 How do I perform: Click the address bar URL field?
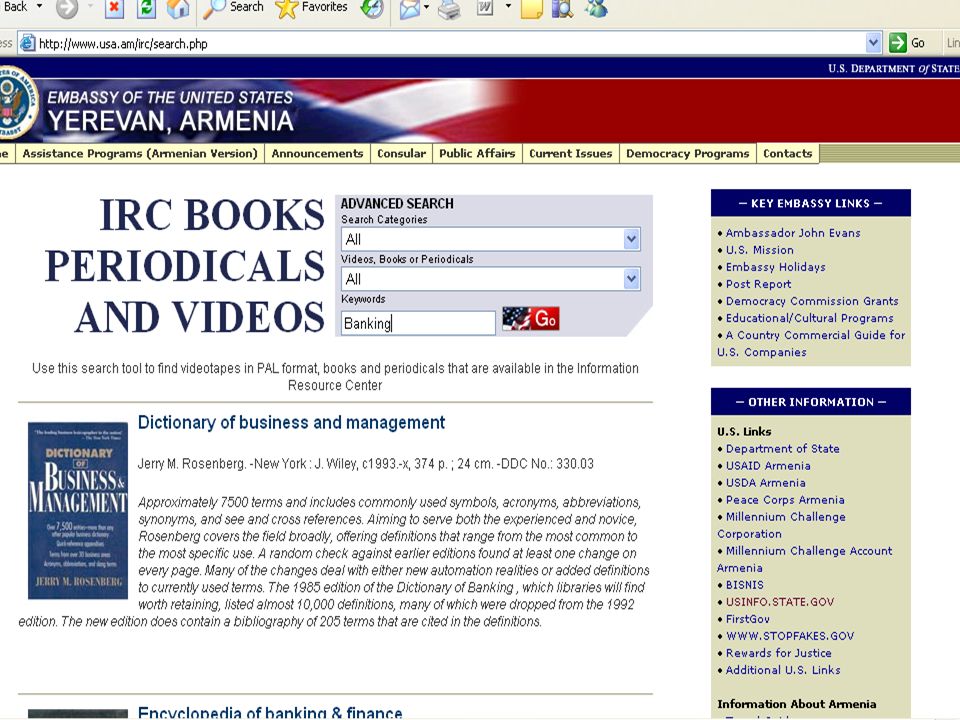point(450,43)
